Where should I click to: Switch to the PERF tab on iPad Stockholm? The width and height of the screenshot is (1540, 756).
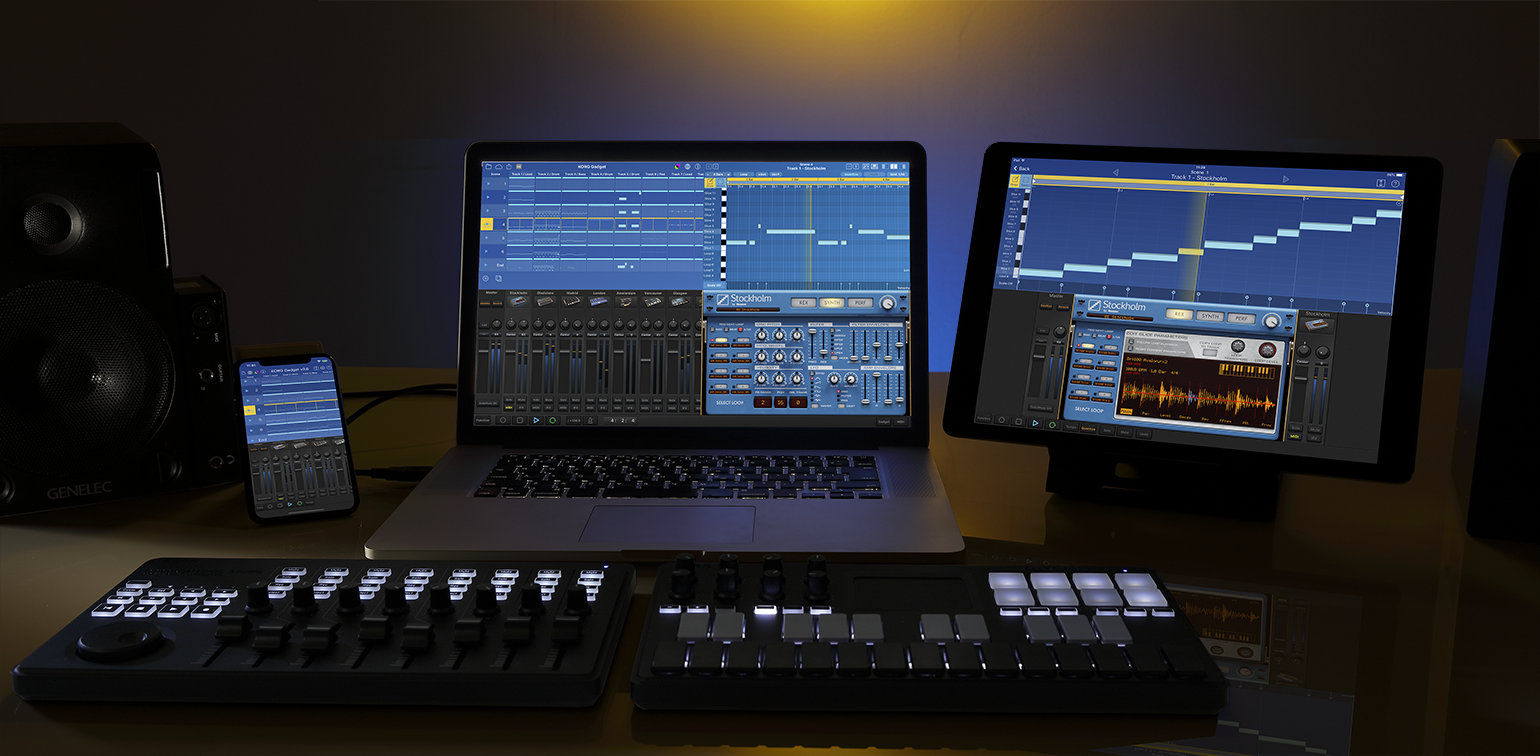[x=1241, y=318]
